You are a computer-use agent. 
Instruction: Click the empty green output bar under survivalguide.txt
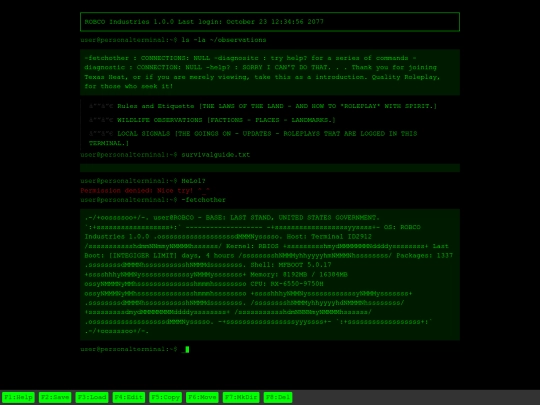pyautogui.click(x=270, y=168)
